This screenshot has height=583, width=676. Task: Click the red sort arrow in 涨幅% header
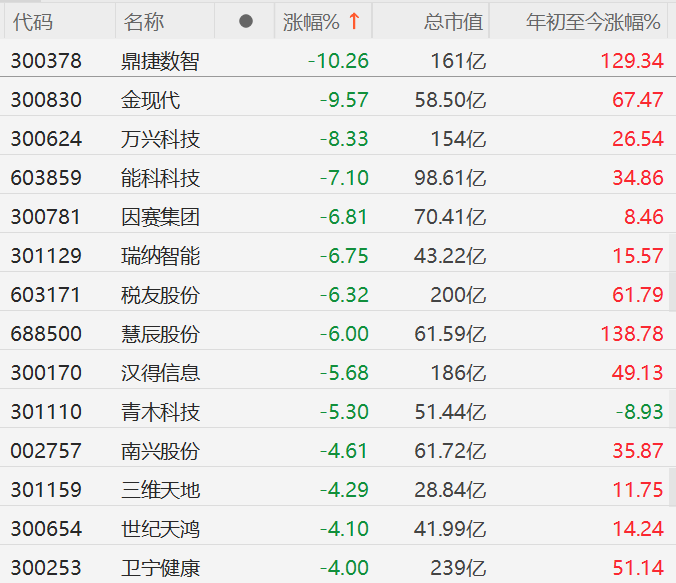click(x=354, y=21)
